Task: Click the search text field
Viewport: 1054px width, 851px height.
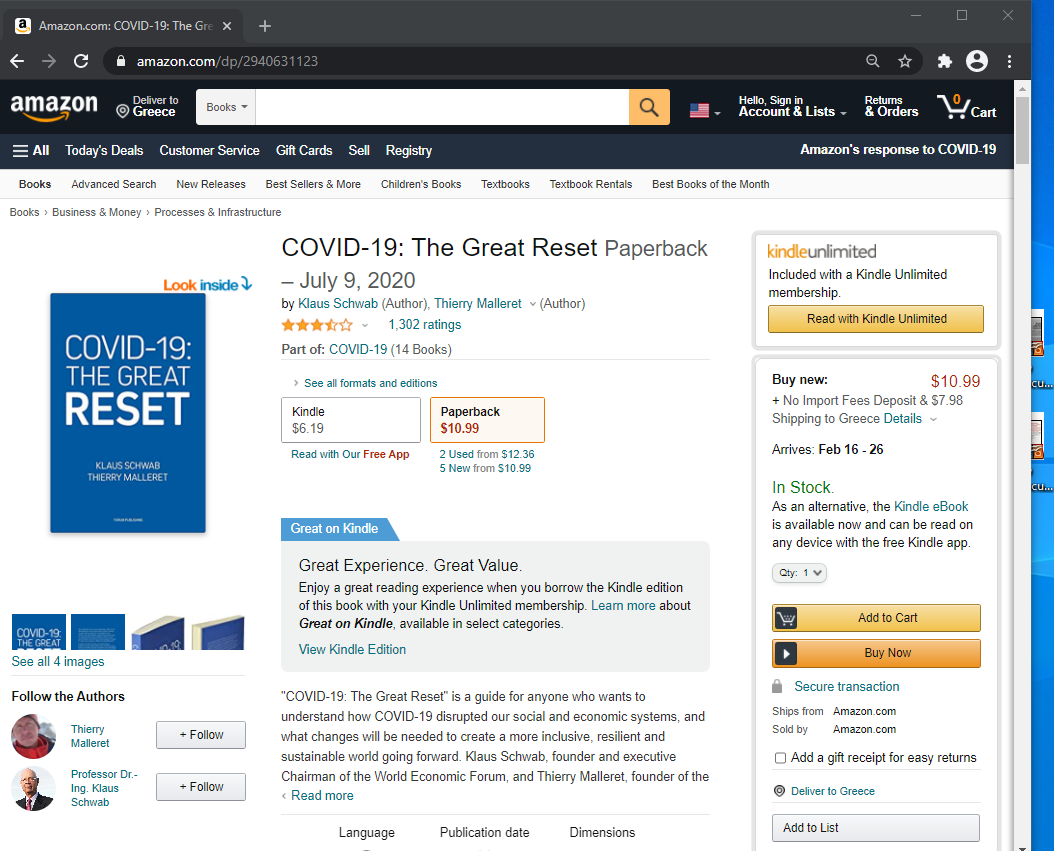Action: click(442, 107)
